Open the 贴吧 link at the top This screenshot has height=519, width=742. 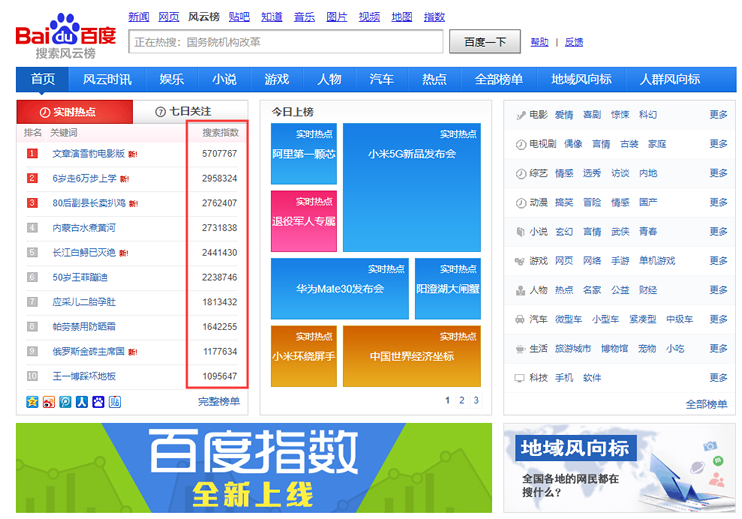(239, 17)
